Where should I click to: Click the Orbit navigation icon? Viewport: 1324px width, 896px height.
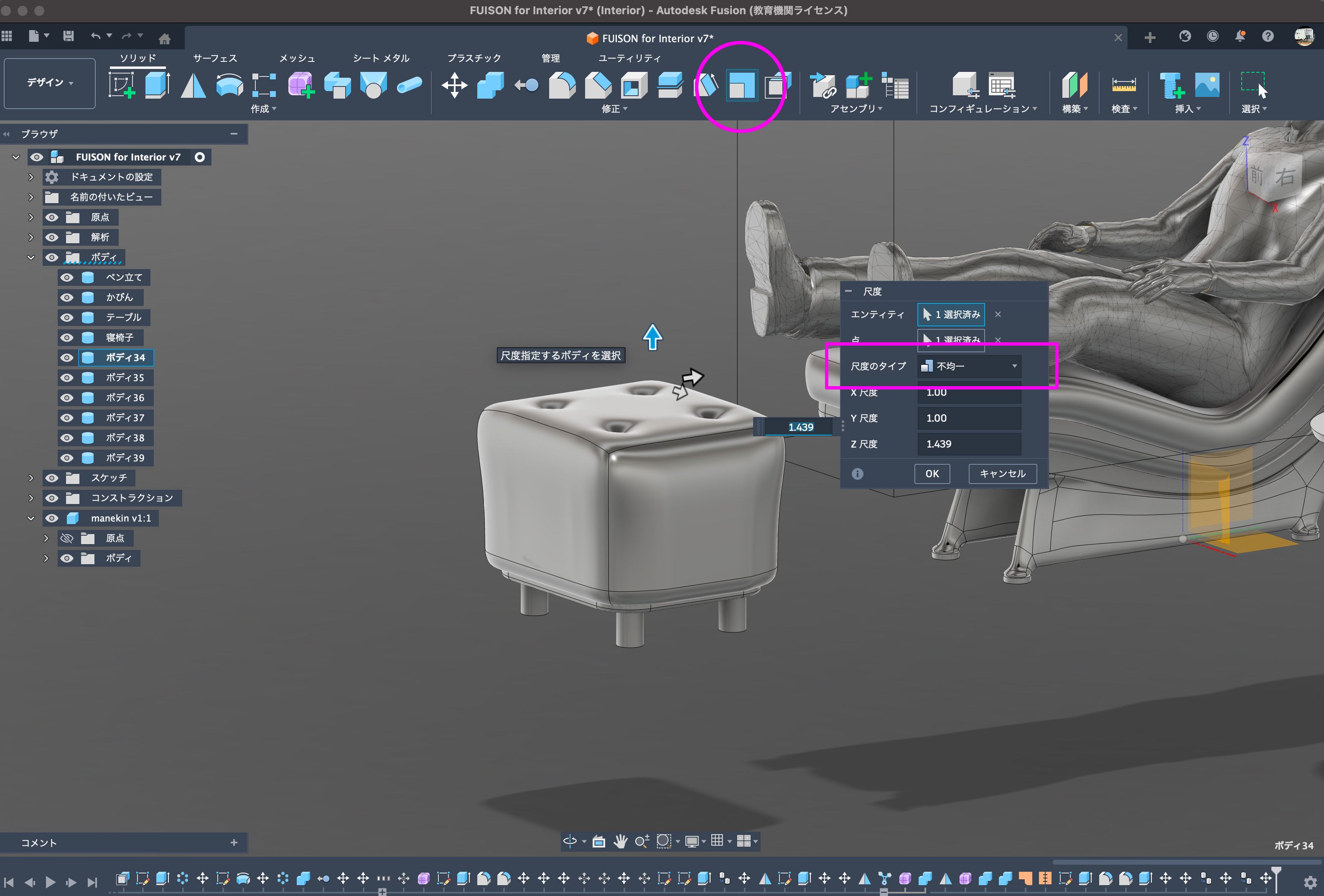[570, 841]
